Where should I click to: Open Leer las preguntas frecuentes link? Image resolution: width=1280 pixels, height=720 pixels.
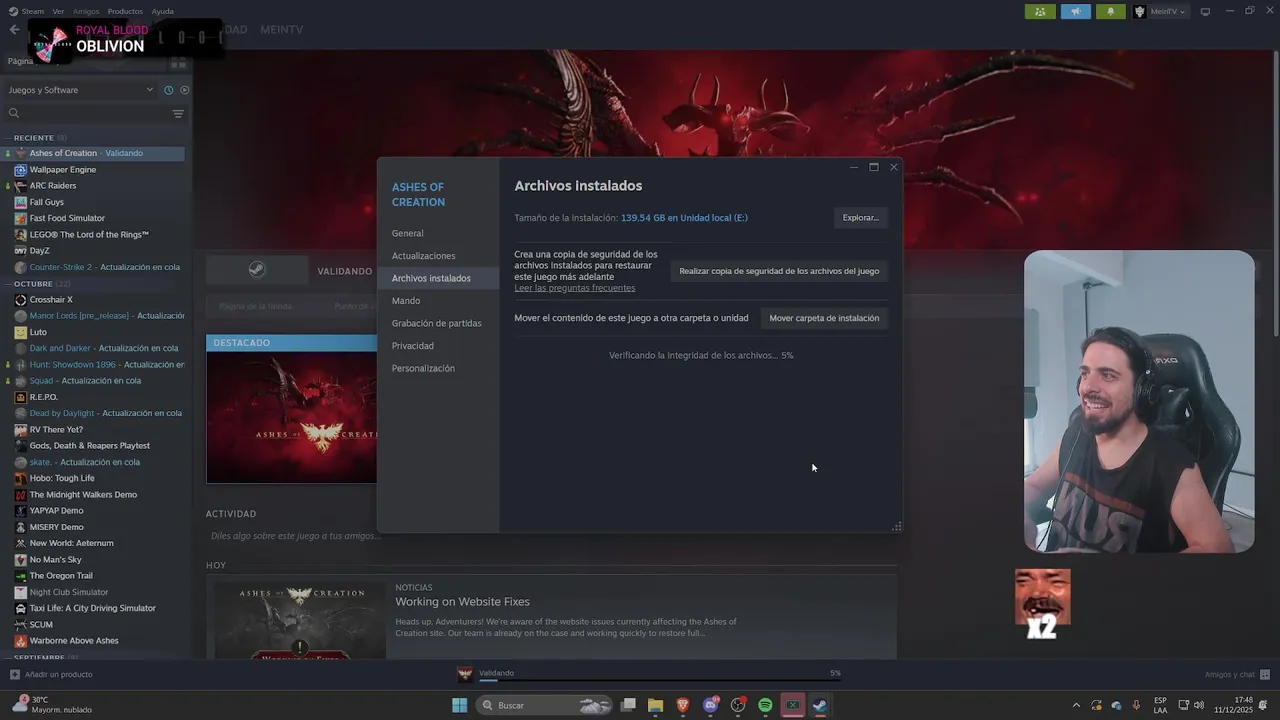point(574,288)
